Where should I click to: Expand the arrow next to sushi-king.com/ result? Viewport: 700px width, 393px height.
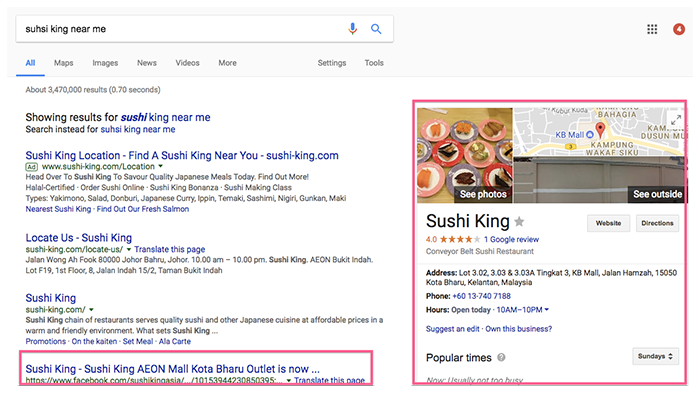[x=91, y=309]
